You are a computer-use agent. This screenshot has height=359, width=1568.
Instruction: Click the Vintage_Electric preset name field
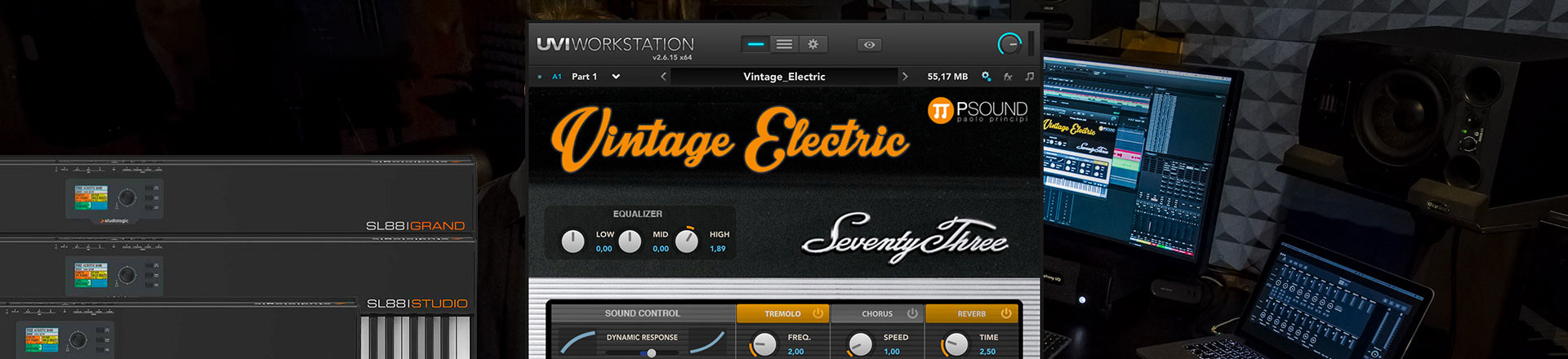784,77
